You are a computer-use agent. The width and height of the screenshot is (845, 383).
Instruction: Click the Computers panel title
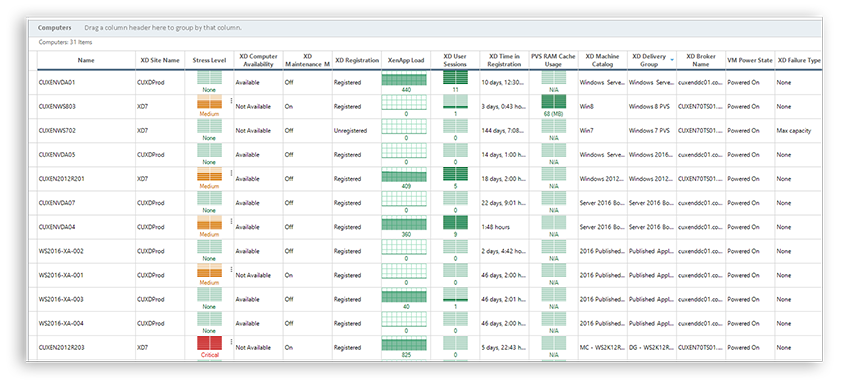pyautogui.click(x=54, y=27)
